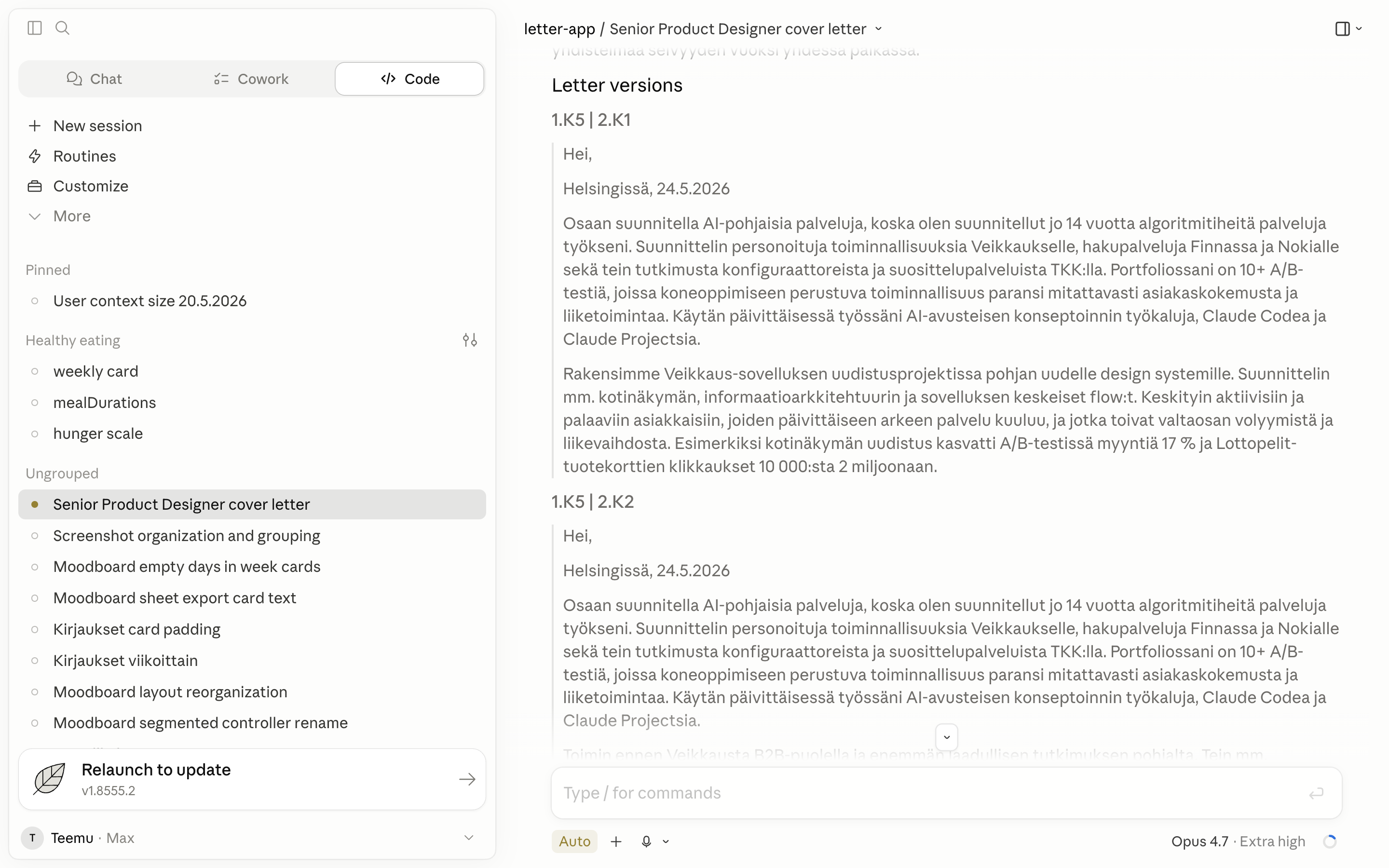Select the Code tab
The width and height of the screenshot is (1389, 868).
(x=410, y=79)
